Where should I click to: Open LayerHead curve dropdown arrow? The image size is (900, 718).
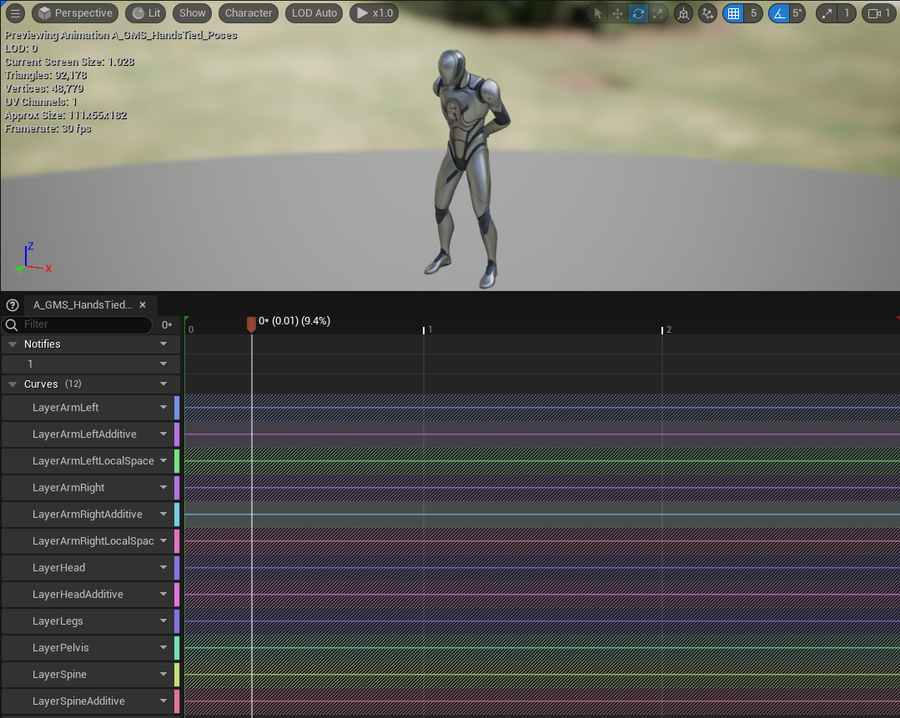[164, 568]
